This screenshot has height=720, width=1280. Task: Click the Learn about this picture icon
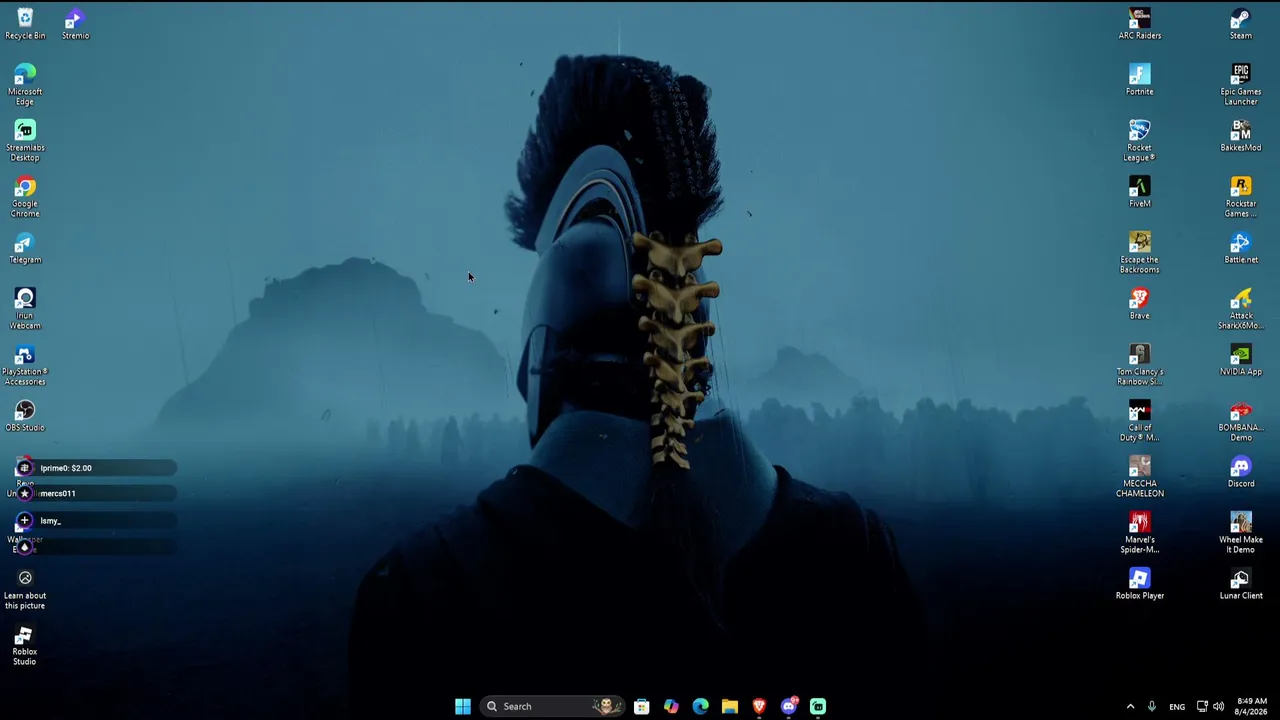[x=25, y=589]
